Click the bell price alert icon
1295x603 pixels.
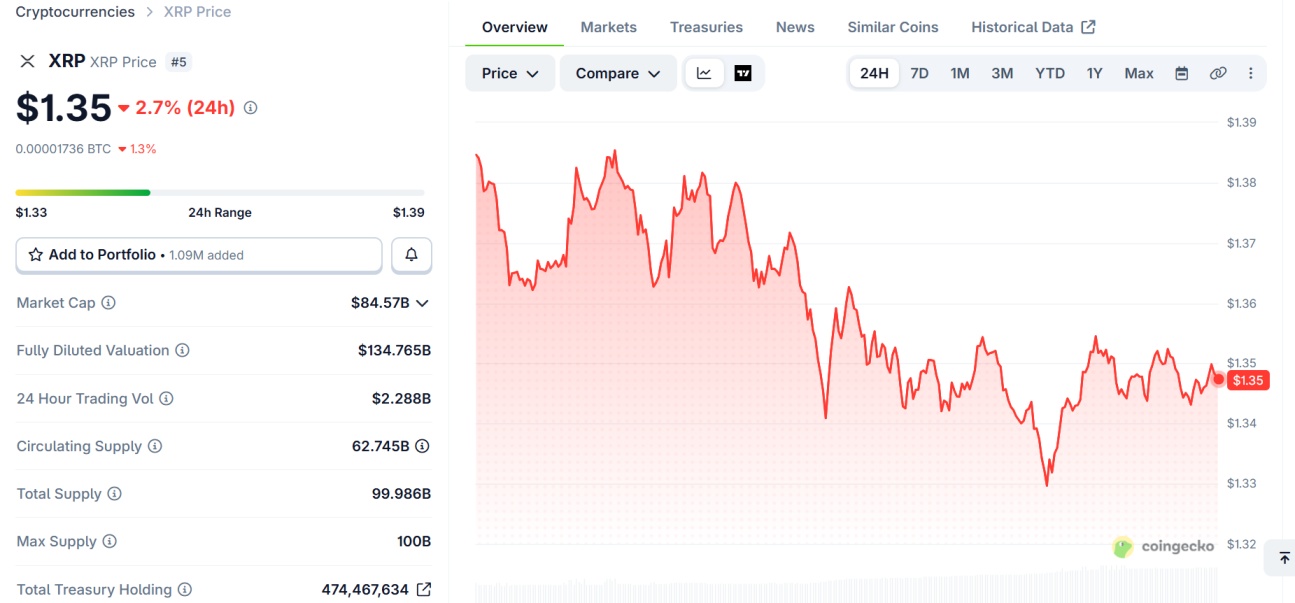click(x=411, y=255)
